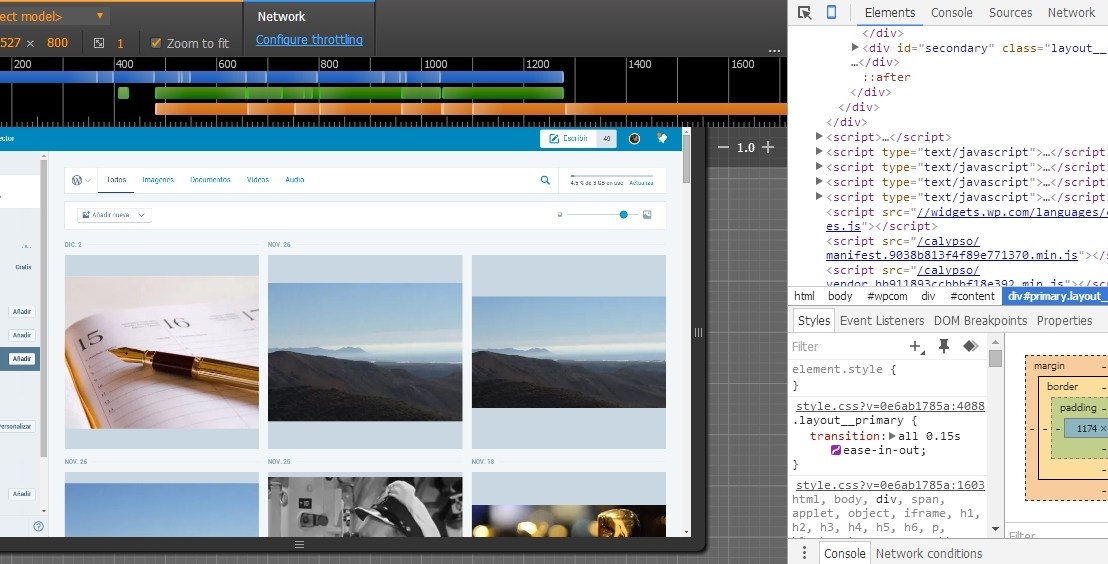
Task: Select the black and white camera thumbnail
Action: [365, 505]
